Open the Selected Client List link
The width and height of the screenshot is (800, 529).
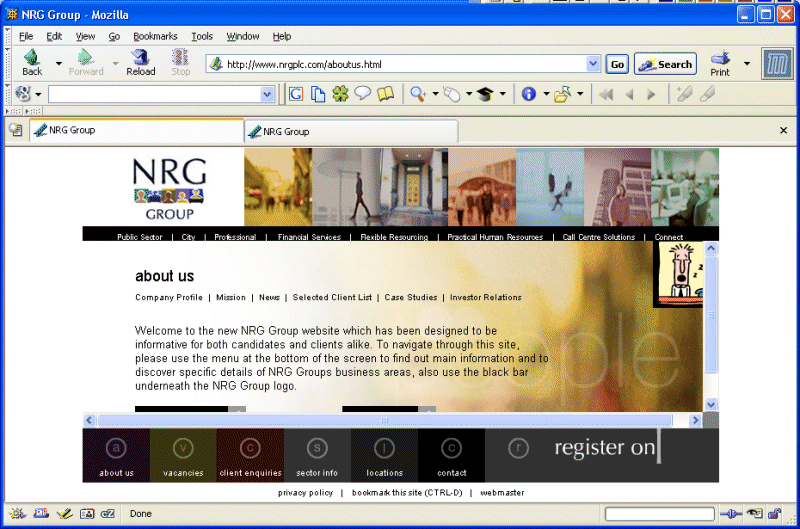tap(332, 297)
